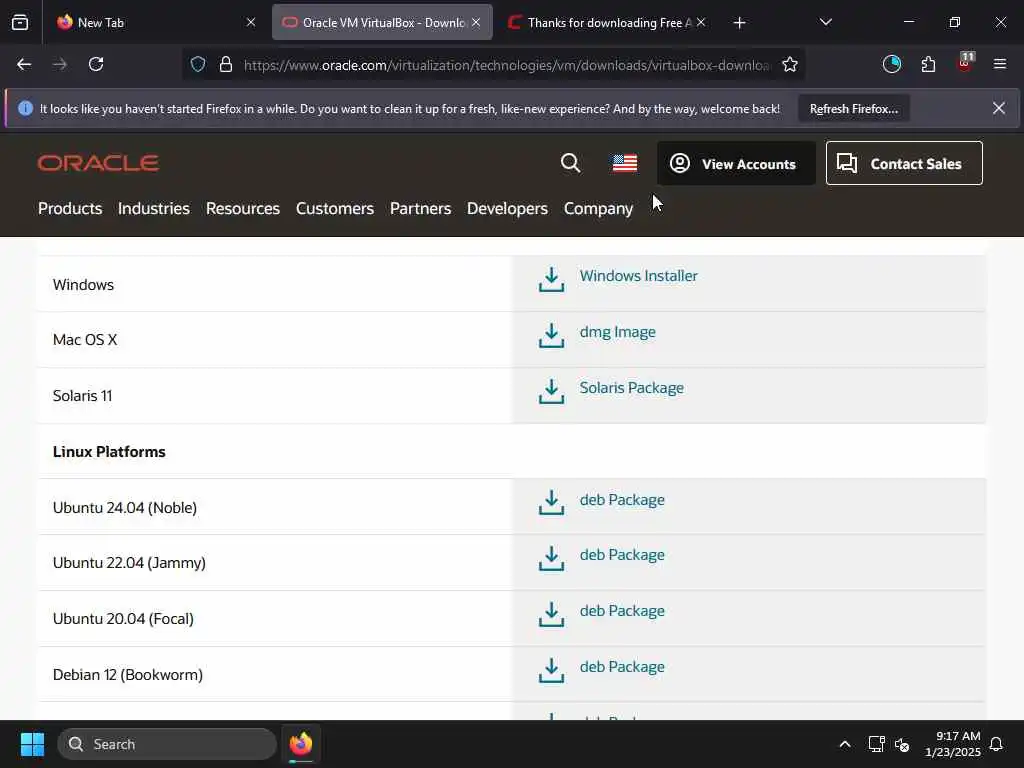
Task: Click deb Package link for Ubuntu 20.04
Action: point(622,611)
